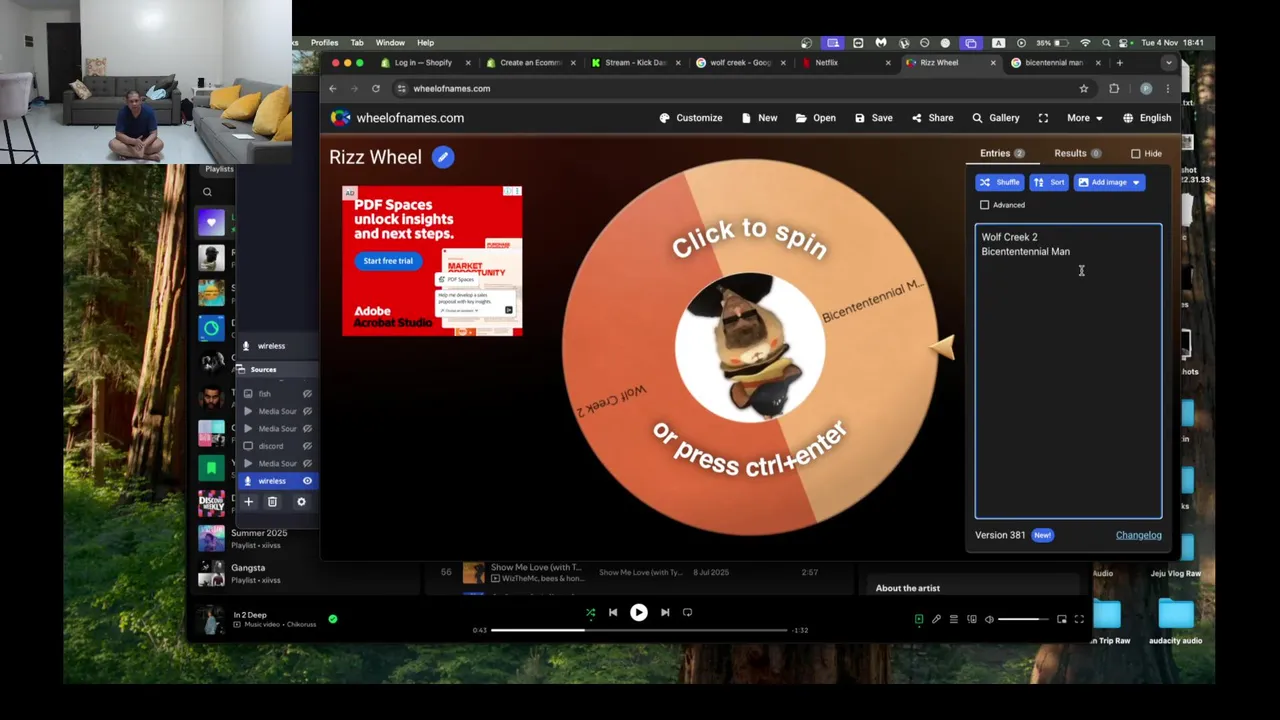Click the Wi-Fi status icon
Viewport: 1280px width, 720px height.
tap(1085, 43)
